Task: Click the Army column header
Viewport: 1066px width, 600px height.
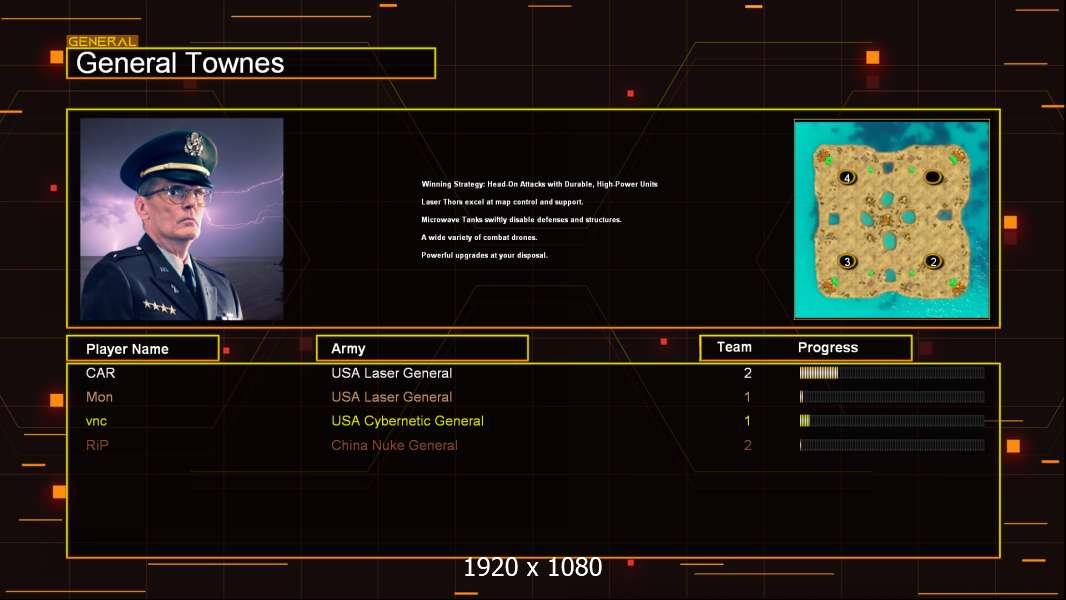Action: [x=422, y=349]
